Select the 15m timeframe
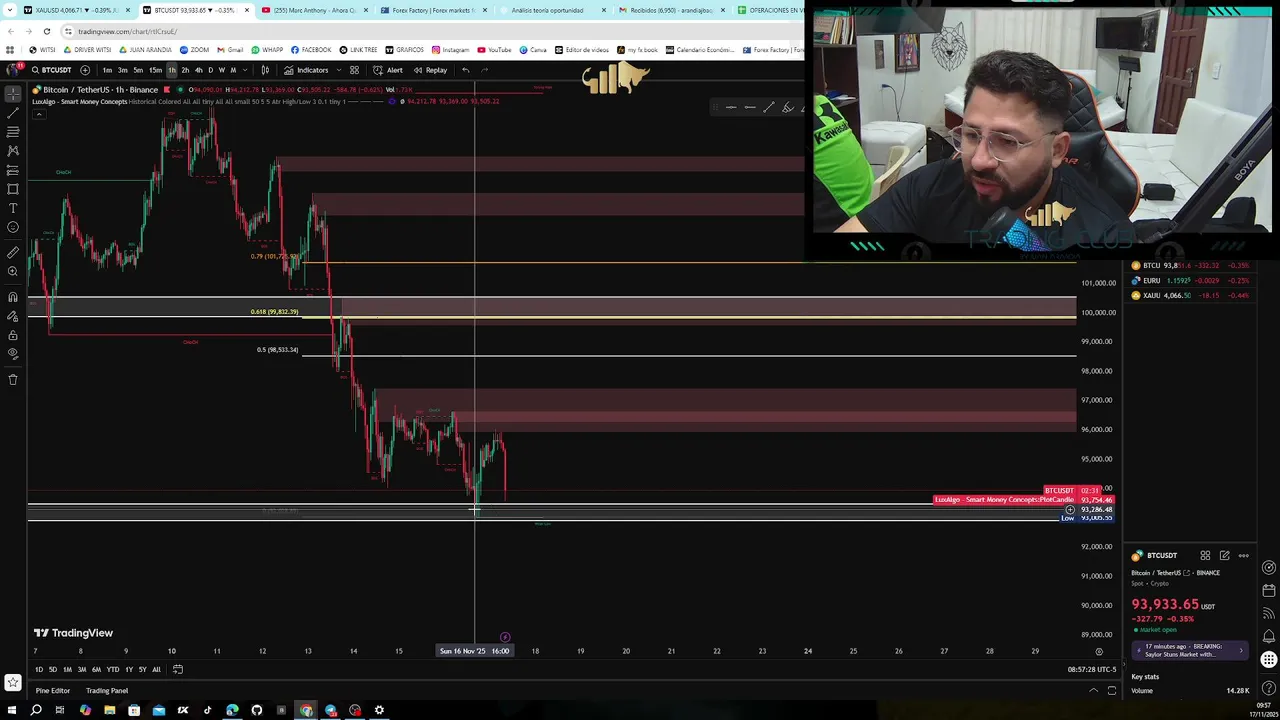 pyautogui.click(x=155, y=70)
